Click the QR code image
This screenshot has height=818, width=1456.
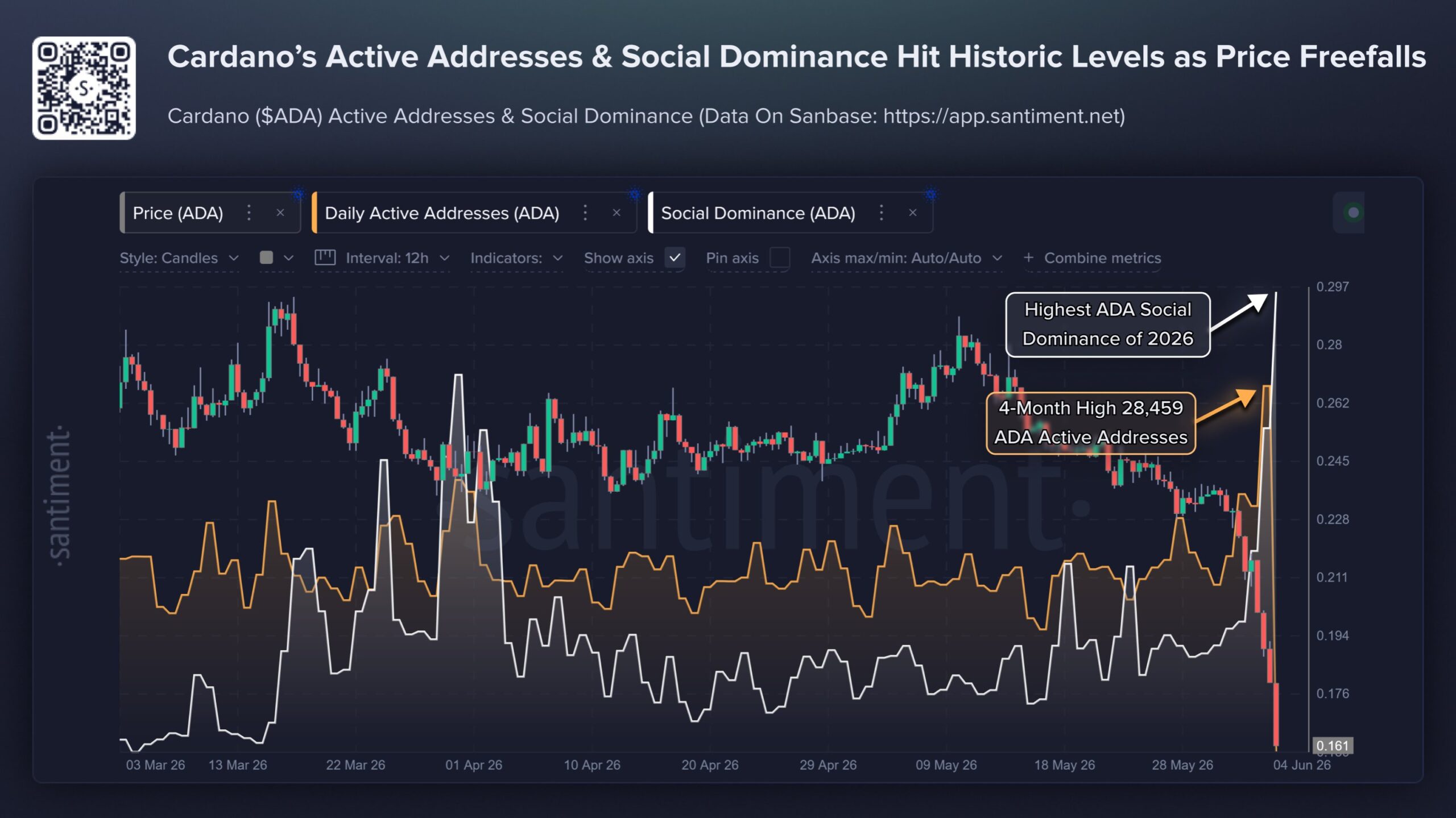(x=84, y=88)
